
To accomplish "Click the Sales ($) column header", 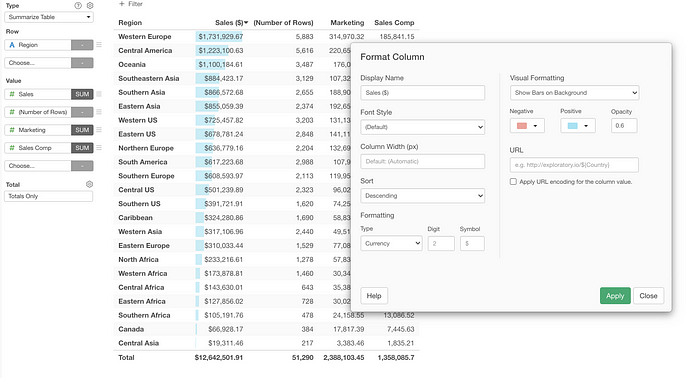I will tap(229, 23).
